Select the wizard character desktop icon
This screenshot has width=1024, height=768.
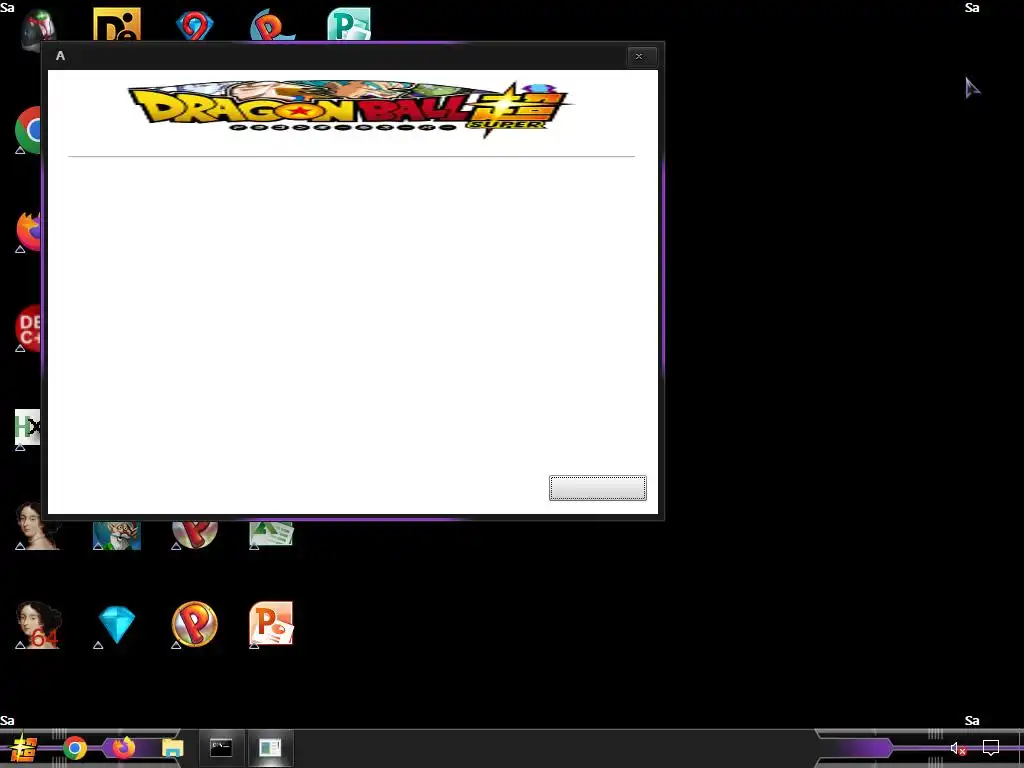pos(117,535)
